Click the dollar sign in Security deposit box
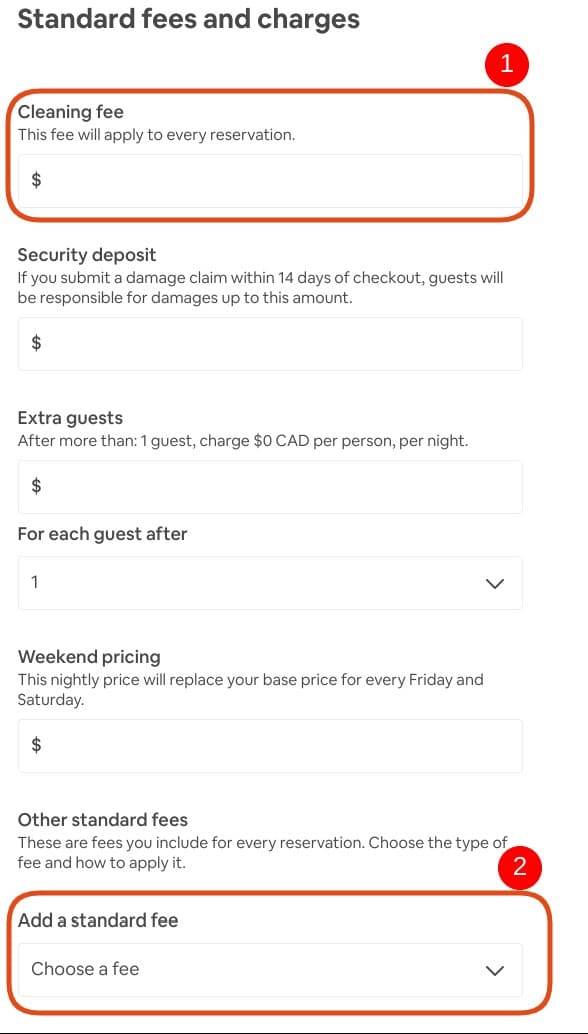 pyautogui.click(x=37, y=343)
